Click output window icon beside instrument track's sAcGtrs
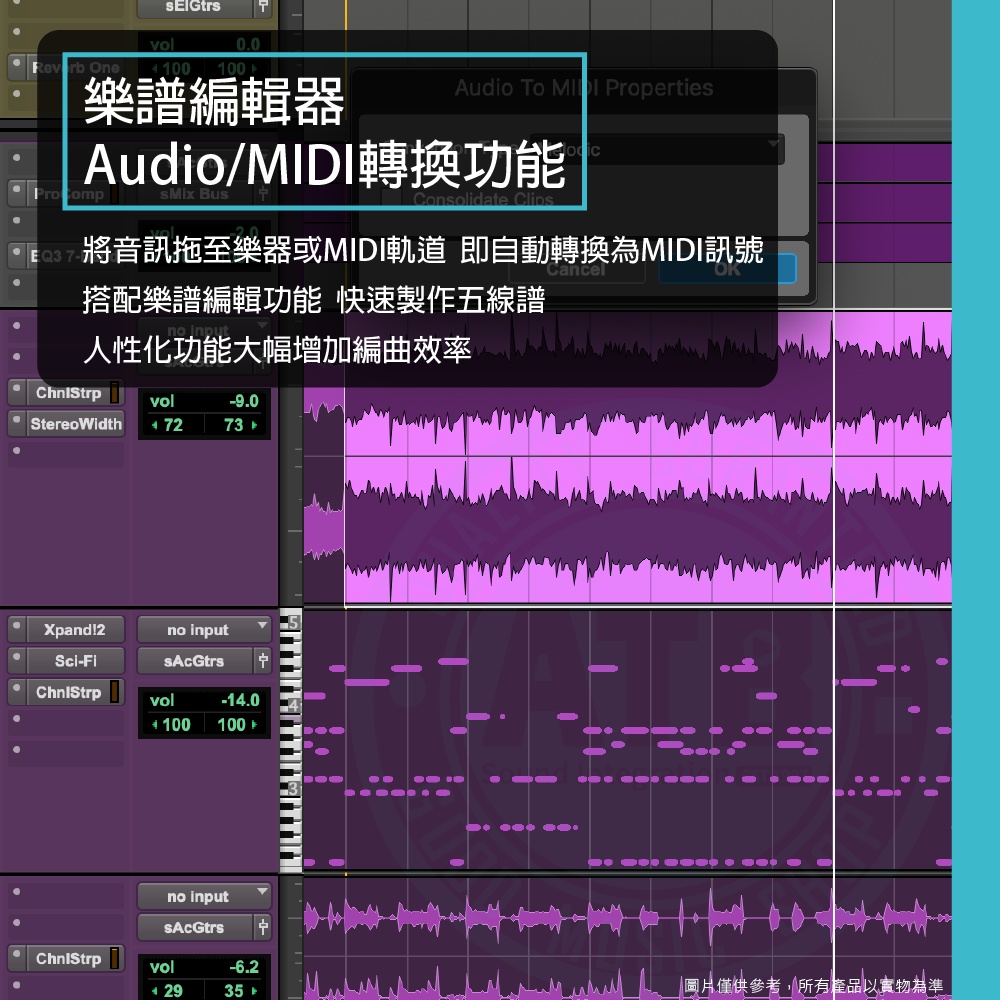 262,661
